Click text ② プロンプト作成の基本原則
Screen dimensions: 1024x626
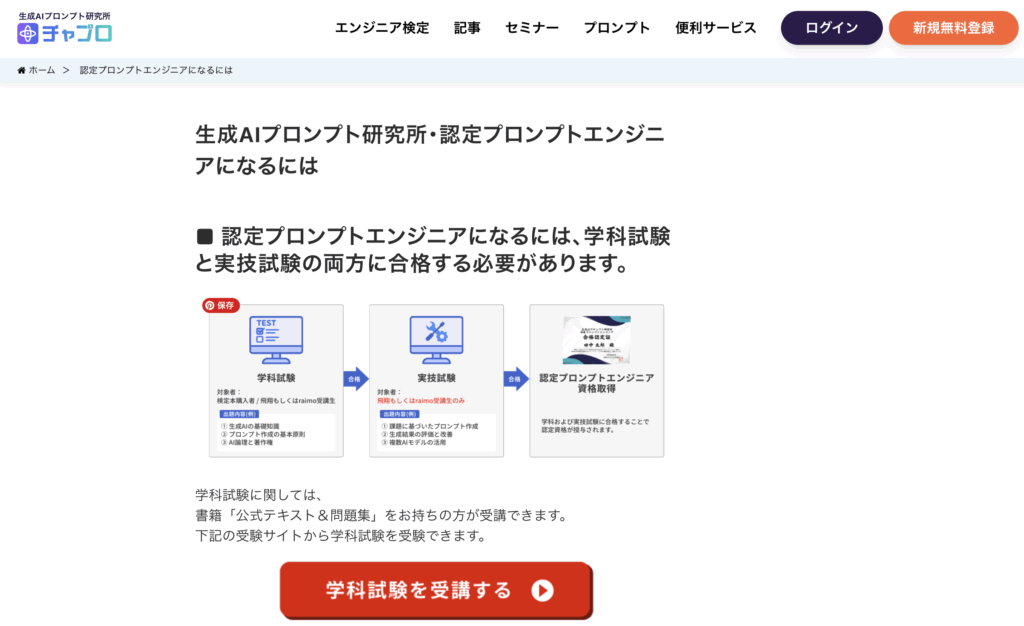(263, 434)
